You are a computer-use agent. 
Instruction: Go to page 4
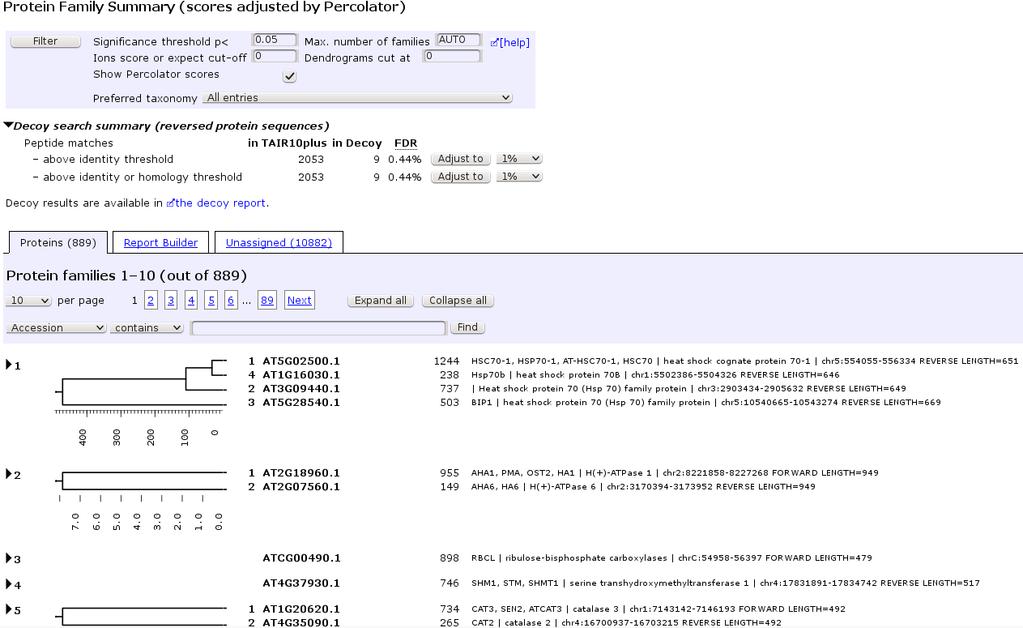[191, 300]
